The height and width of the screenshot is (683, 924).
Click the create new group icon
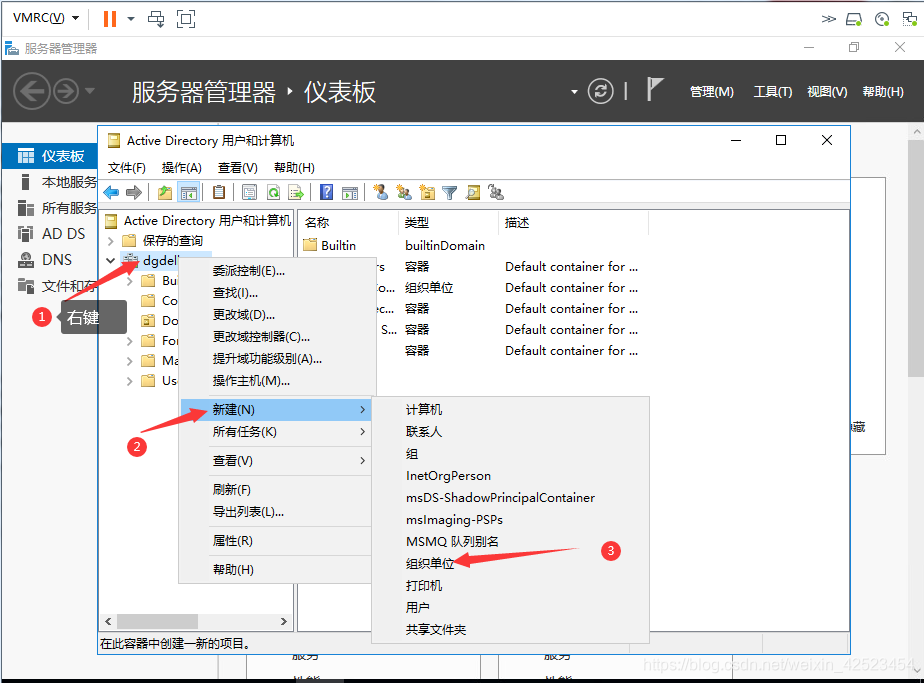404,193
